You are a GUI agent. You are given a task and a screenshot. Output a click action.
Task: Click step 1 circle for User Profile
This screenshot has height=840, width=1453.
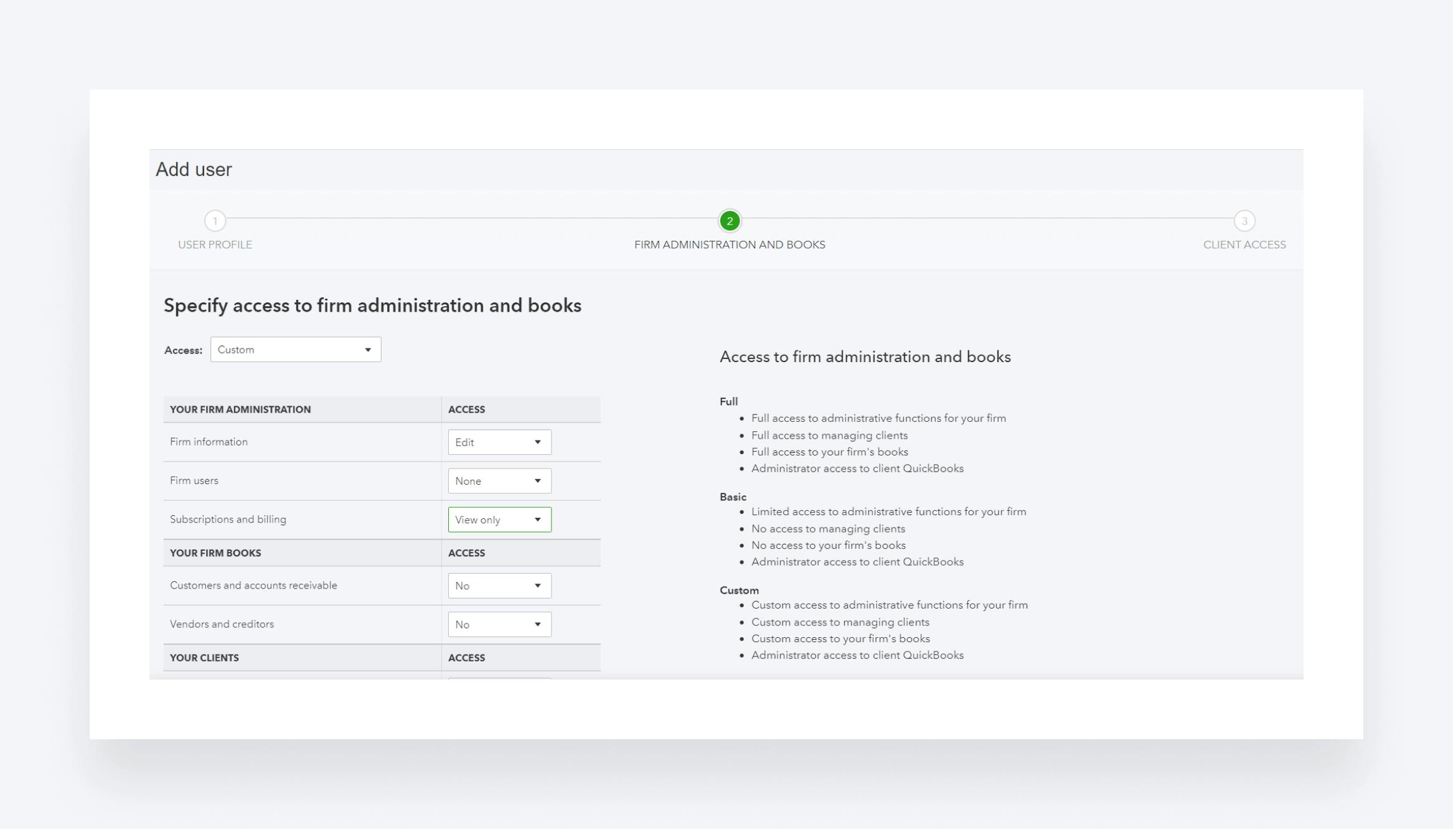tap(215, 221)
